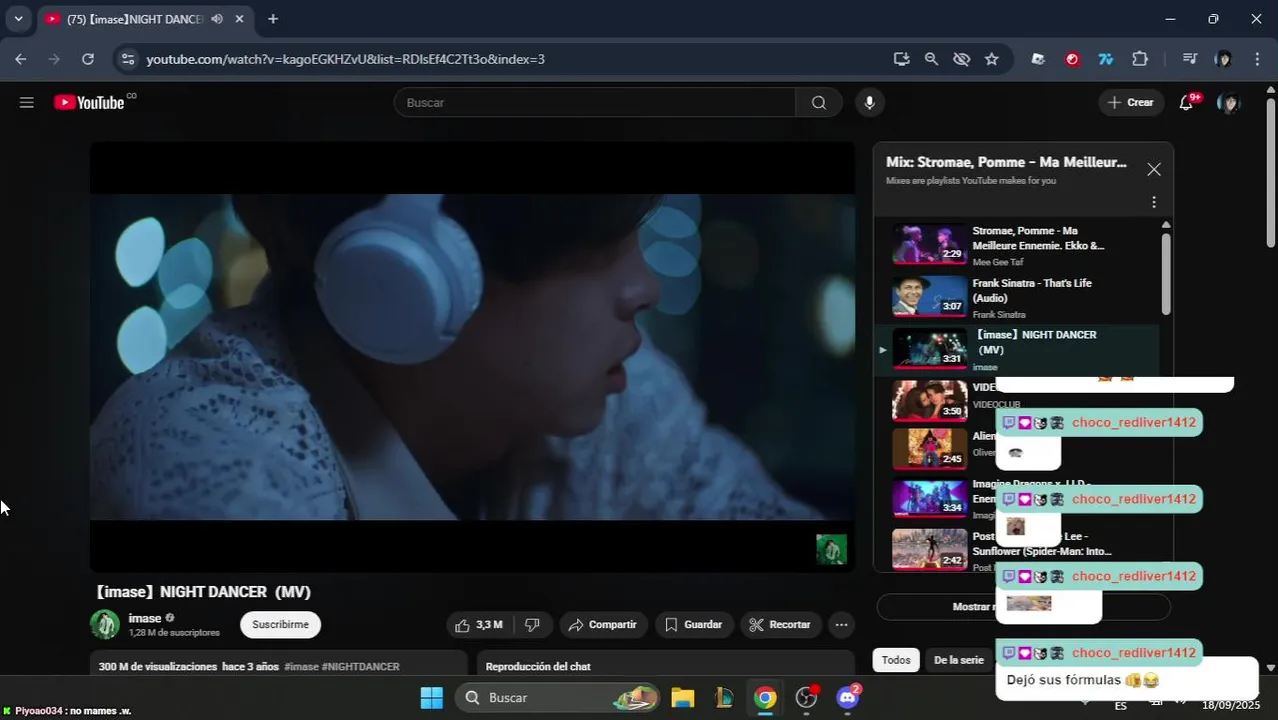Play the Sunflower (Spider-Man) playlist thumbnail
Screen dimensions: 1278x720
(x=929, y=549)
